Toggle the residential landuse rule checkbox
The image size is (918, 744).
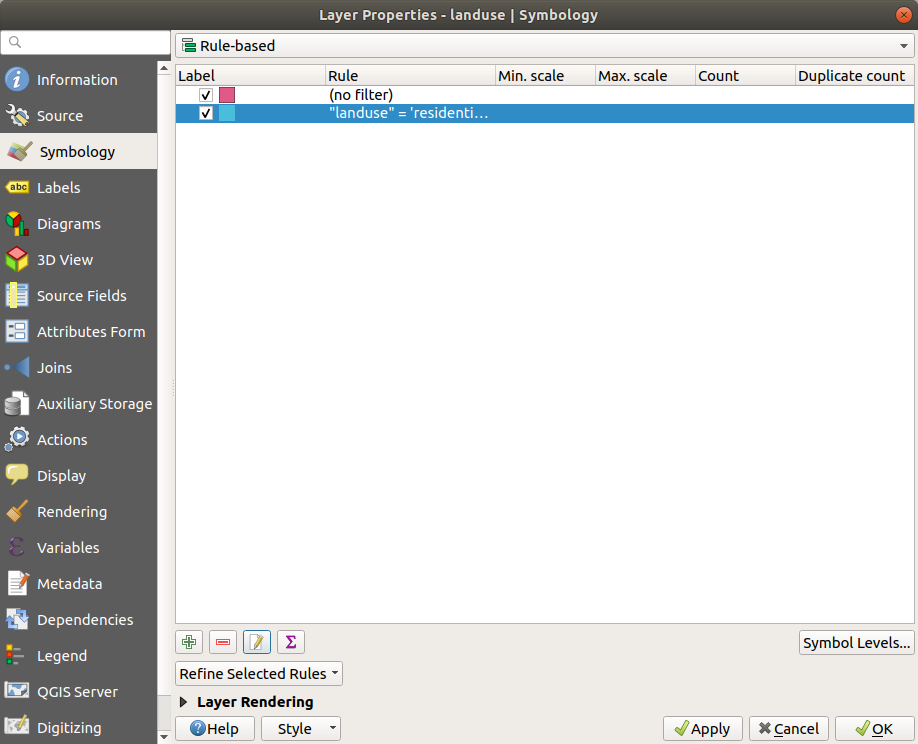206,113
